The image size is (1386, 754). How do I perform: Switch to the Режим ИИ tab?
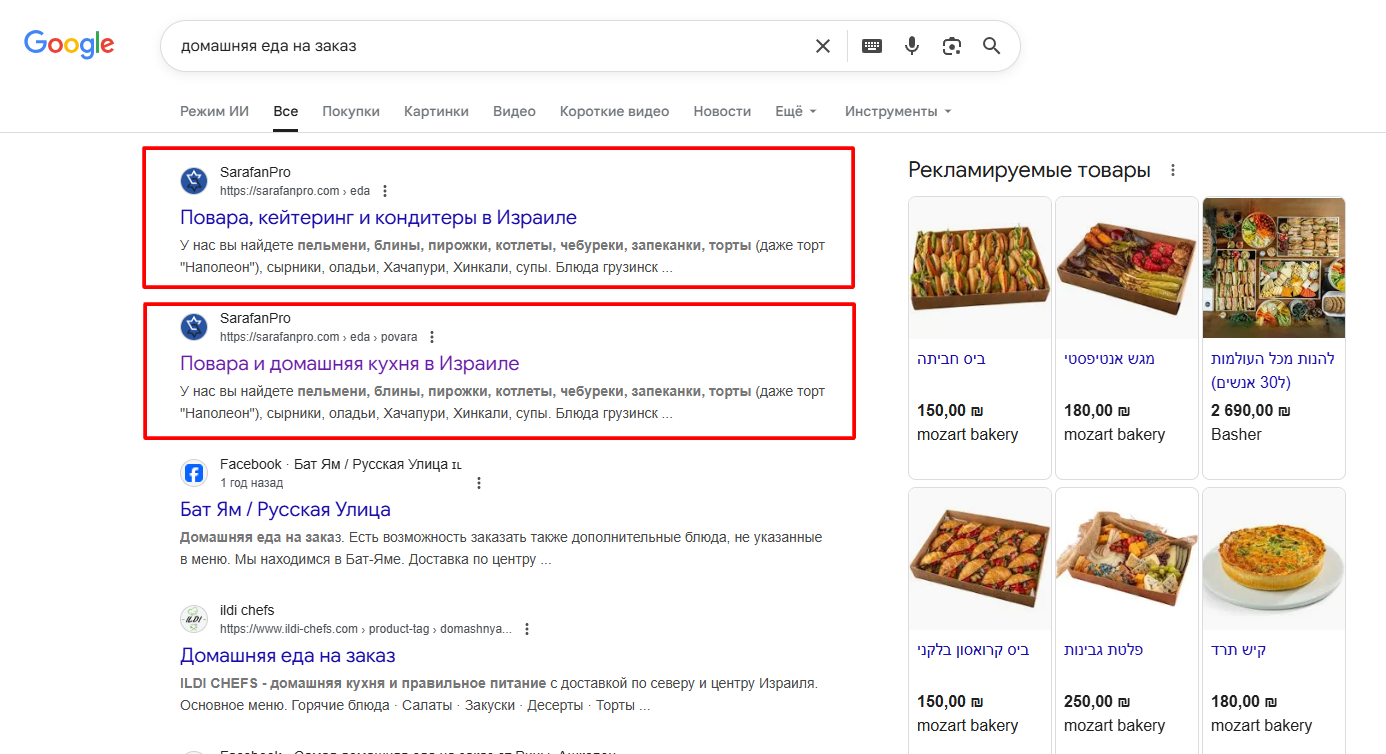point(214,111)
